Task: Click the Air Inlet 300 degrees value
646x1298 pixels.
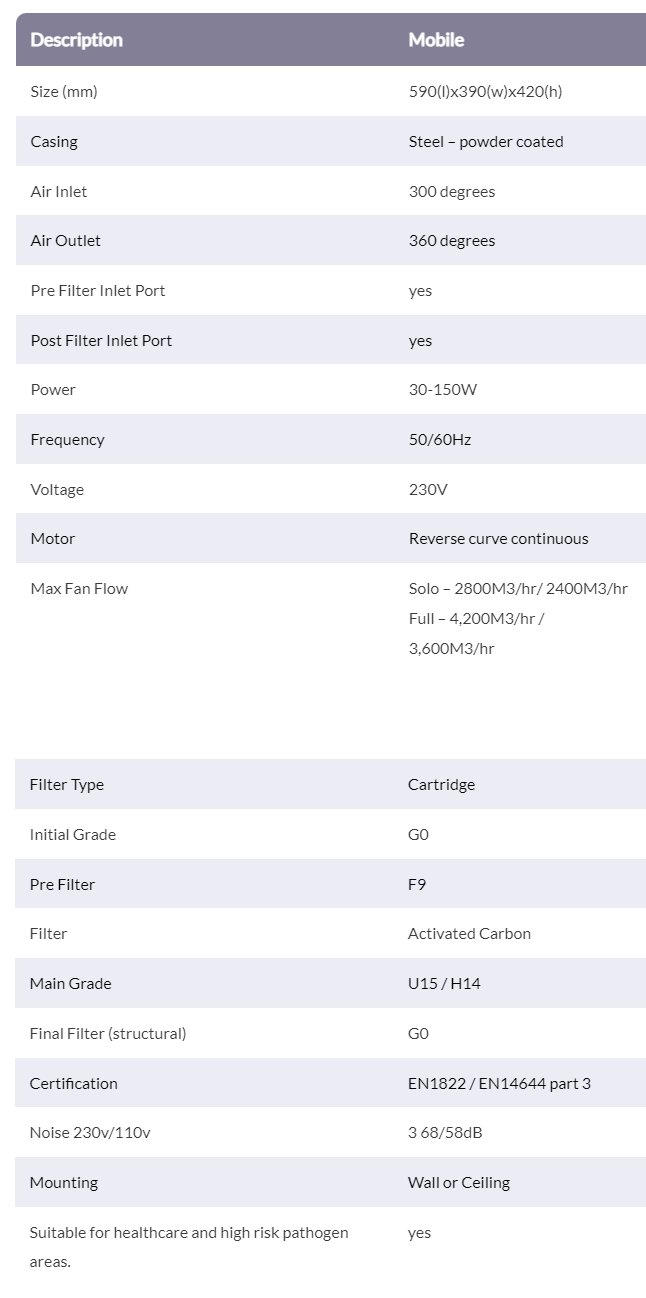Action: click(452, 191)
